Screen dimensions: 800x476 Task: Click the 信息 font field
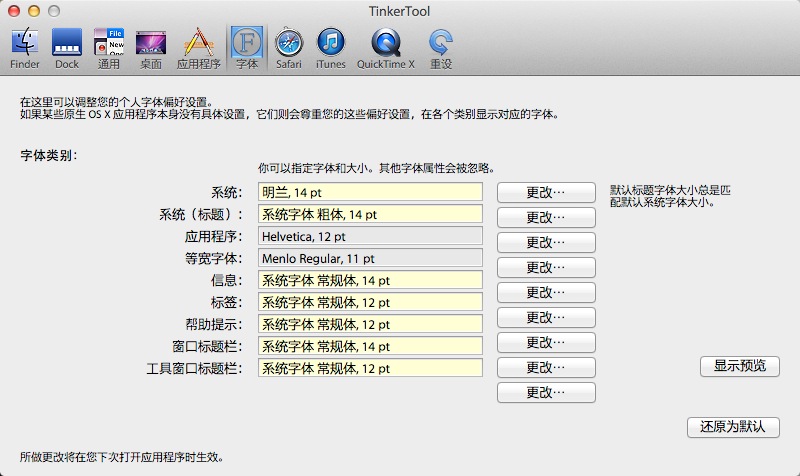point(370,280)
